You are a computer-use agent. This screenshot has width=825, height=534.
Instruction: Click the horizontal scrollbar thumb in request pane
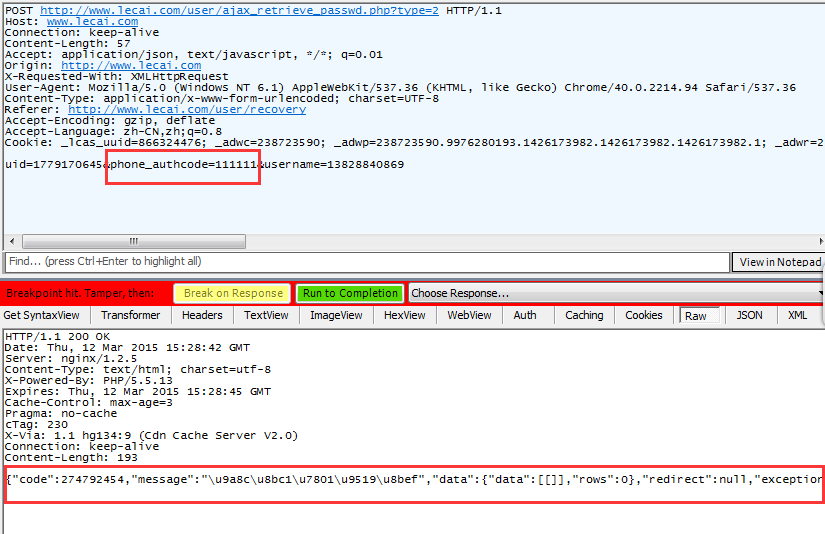pos(134,241)
